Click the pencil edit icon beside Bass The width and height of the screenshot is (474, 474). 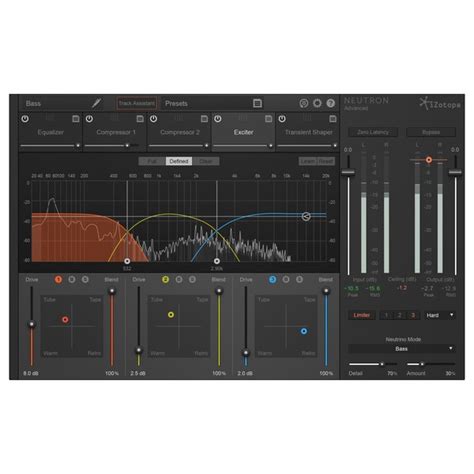[x=97, y=103]
